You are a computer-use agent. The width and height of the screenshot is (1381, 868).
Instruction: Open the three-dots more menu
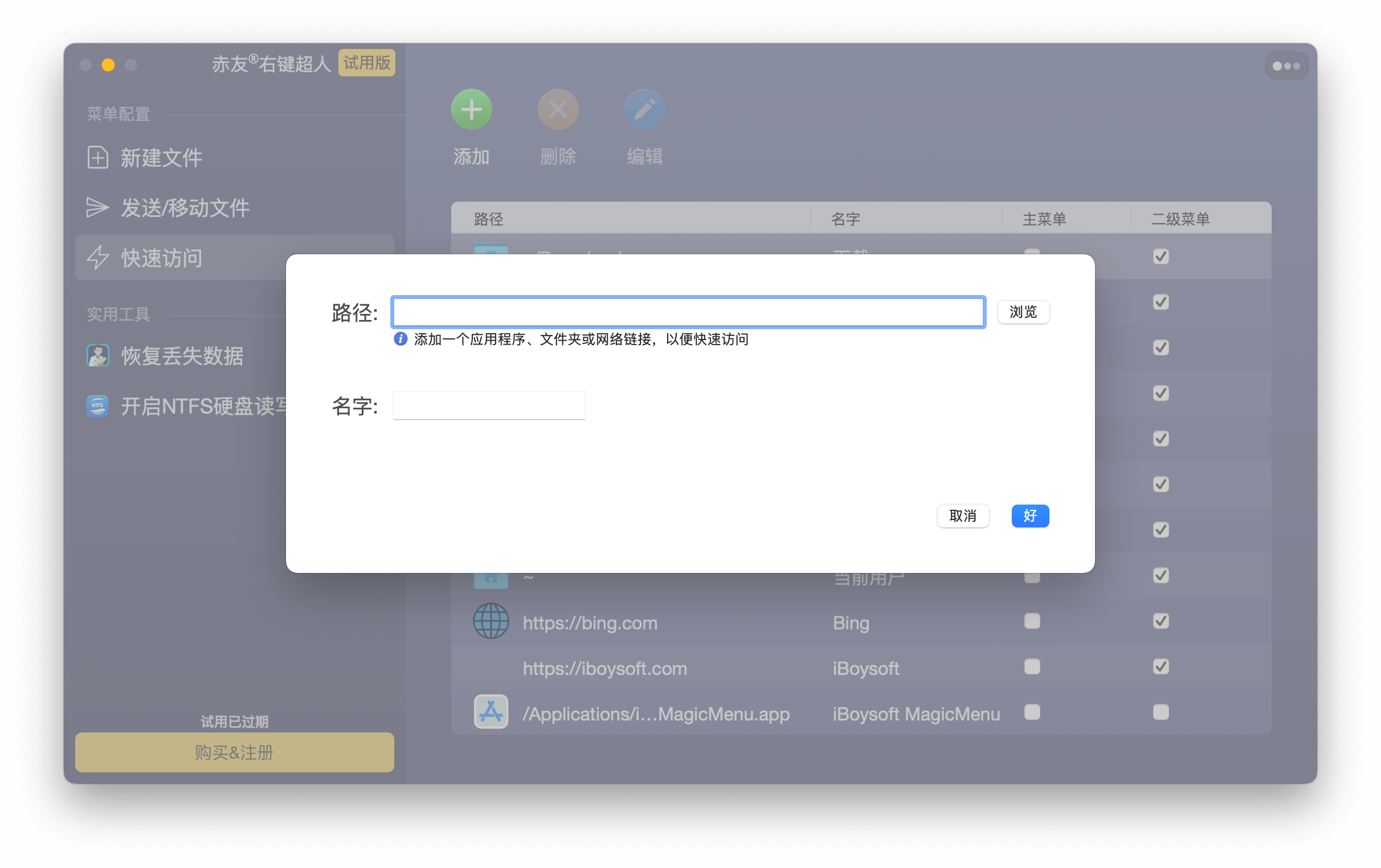[x=1286, y=65]
